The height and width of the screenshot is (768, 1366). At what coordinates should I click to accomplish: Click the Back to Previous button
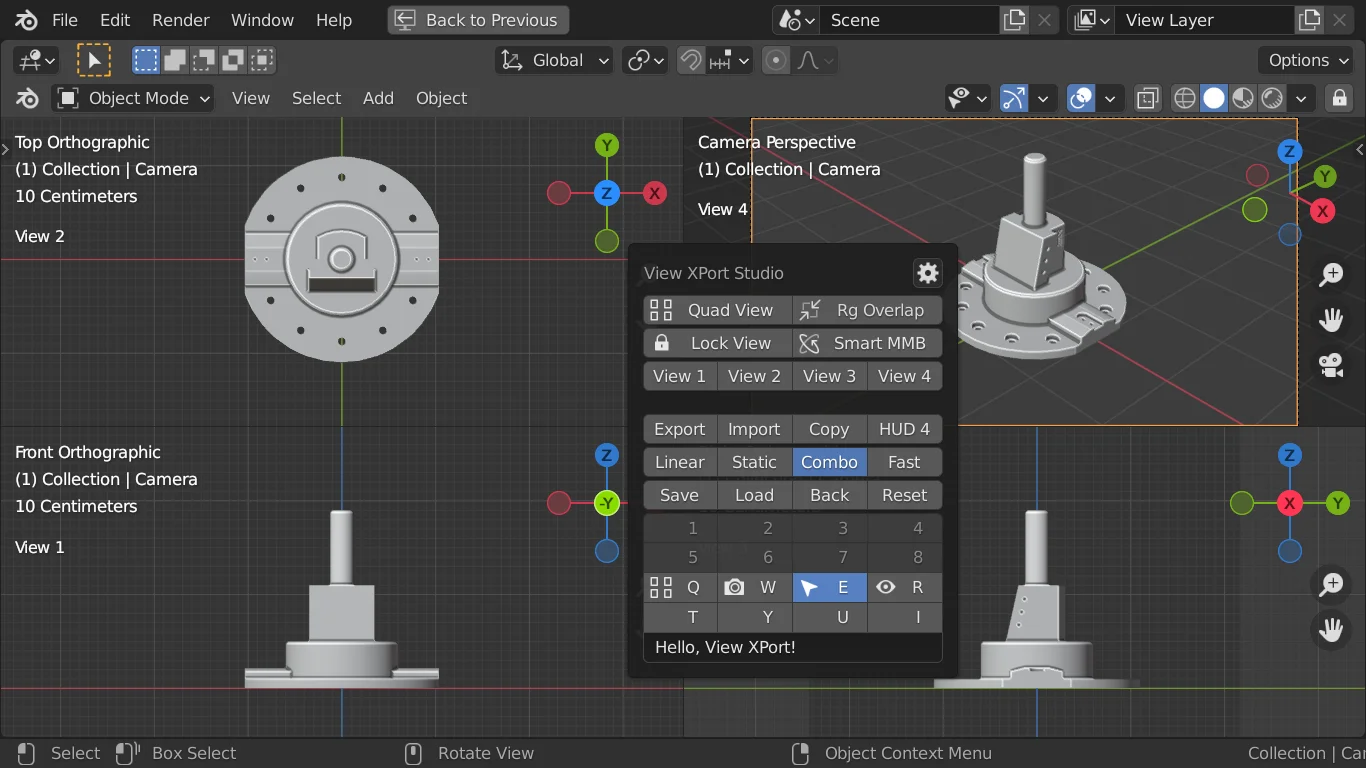(477, 19)
